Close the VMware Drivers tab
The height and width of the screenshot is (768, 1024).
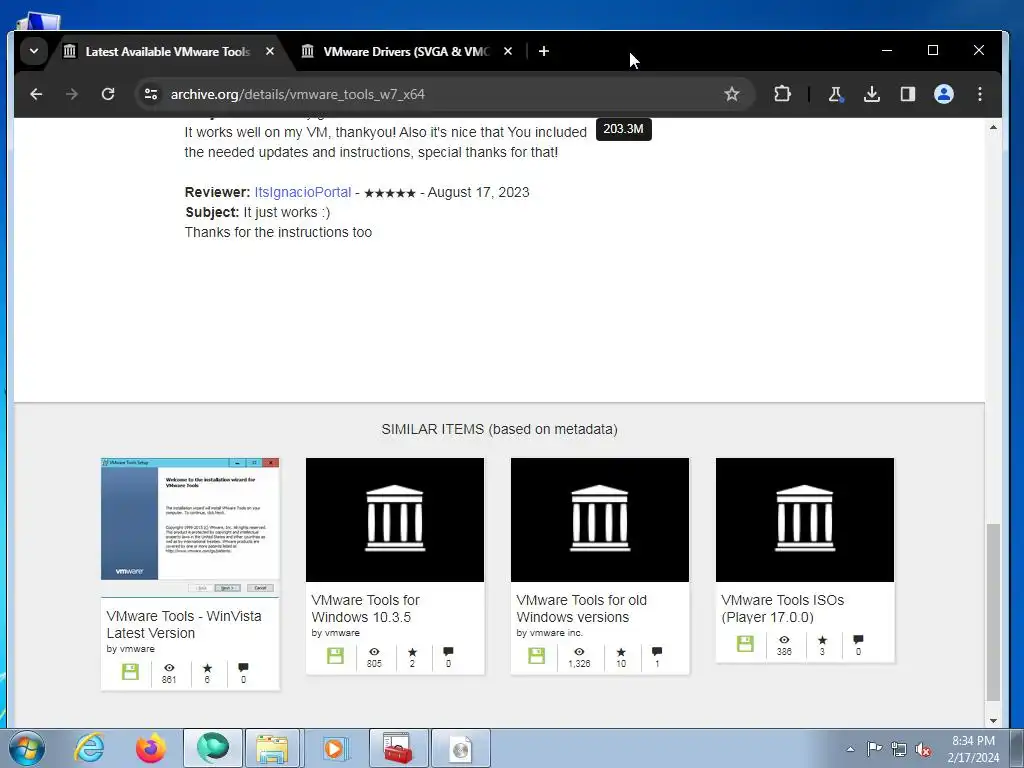508,51
